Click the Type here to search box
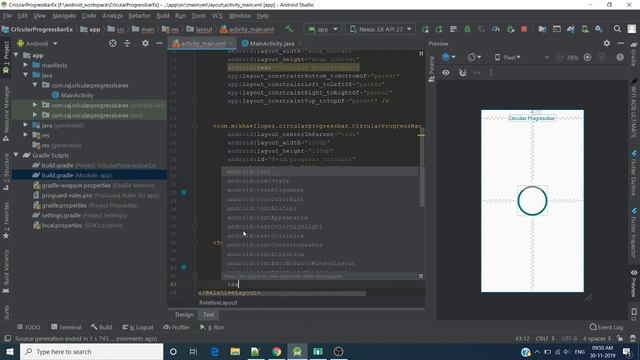This screenshot has height=360, width=640. pos(91,351)
